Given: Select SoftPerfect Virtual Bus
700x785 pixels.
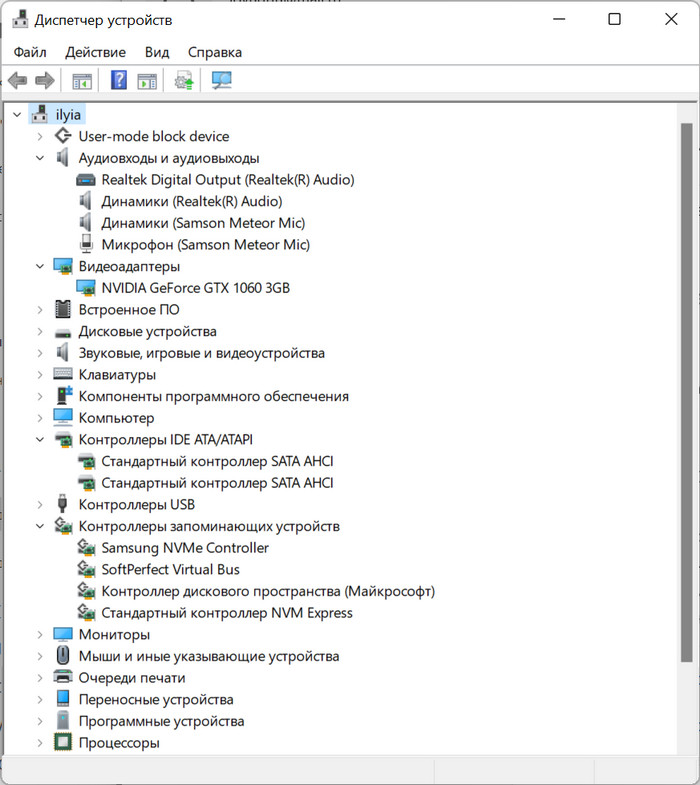Looking at the screenshot, I should tap(170, 569).
